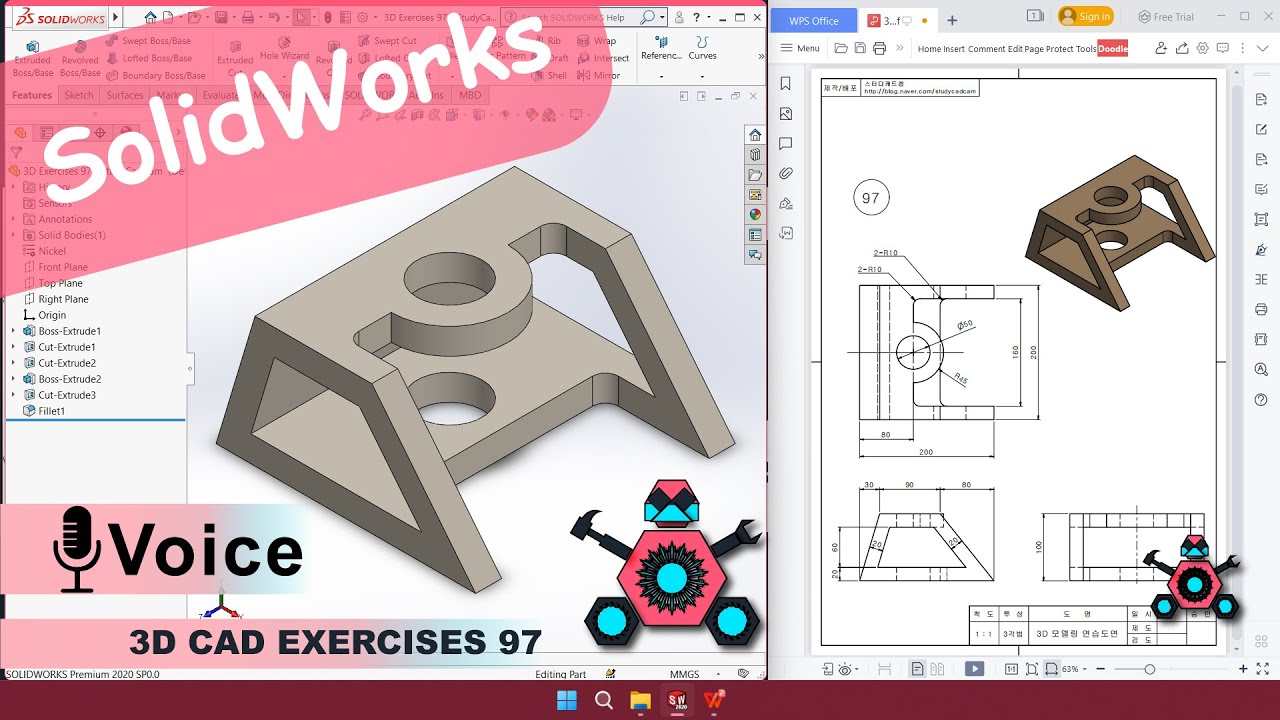
Task: Select the Rib feature tool
Action: pyautogui.click(x=546, y=41)
